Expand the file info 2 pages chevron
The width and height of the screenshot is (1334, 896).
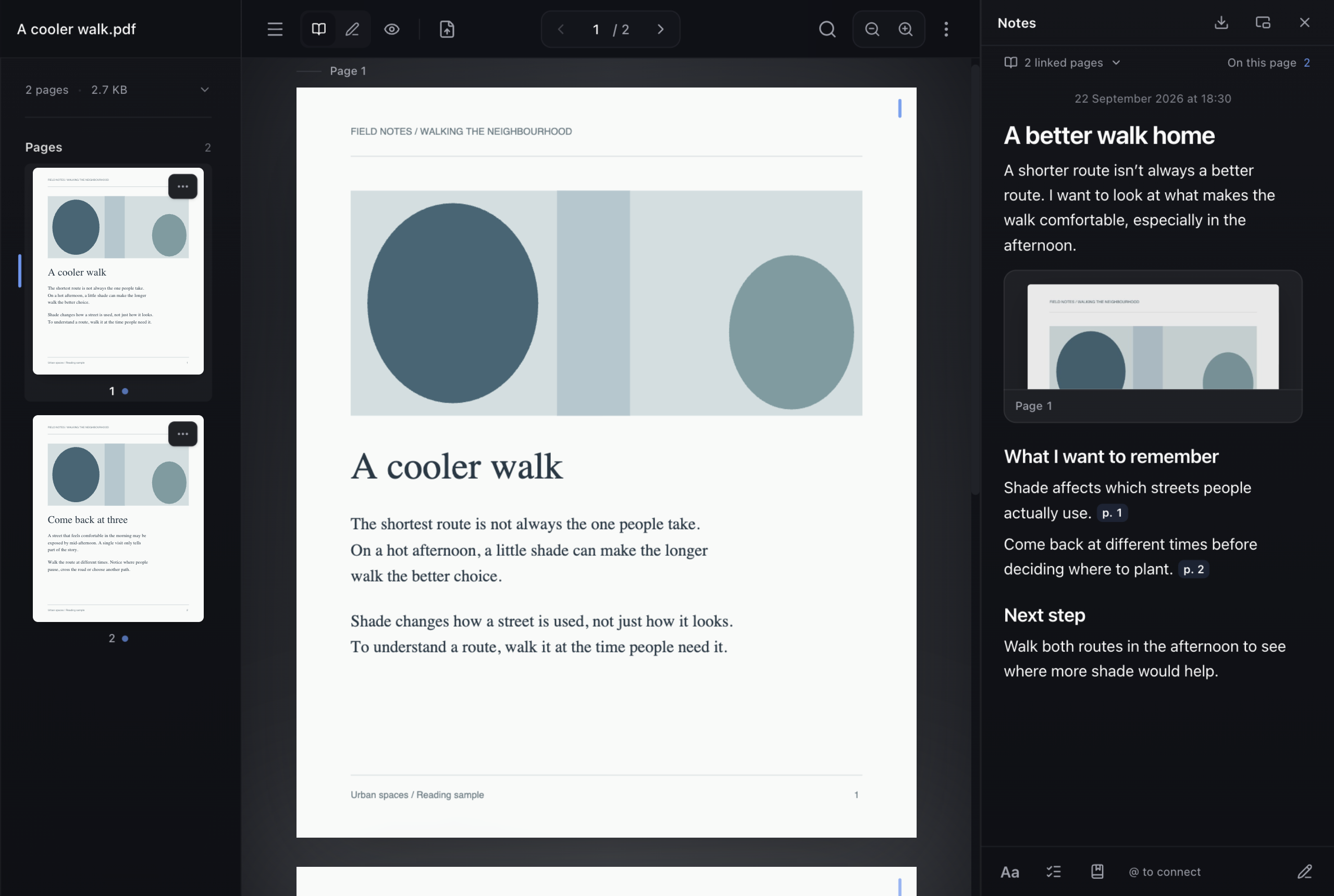205,90
